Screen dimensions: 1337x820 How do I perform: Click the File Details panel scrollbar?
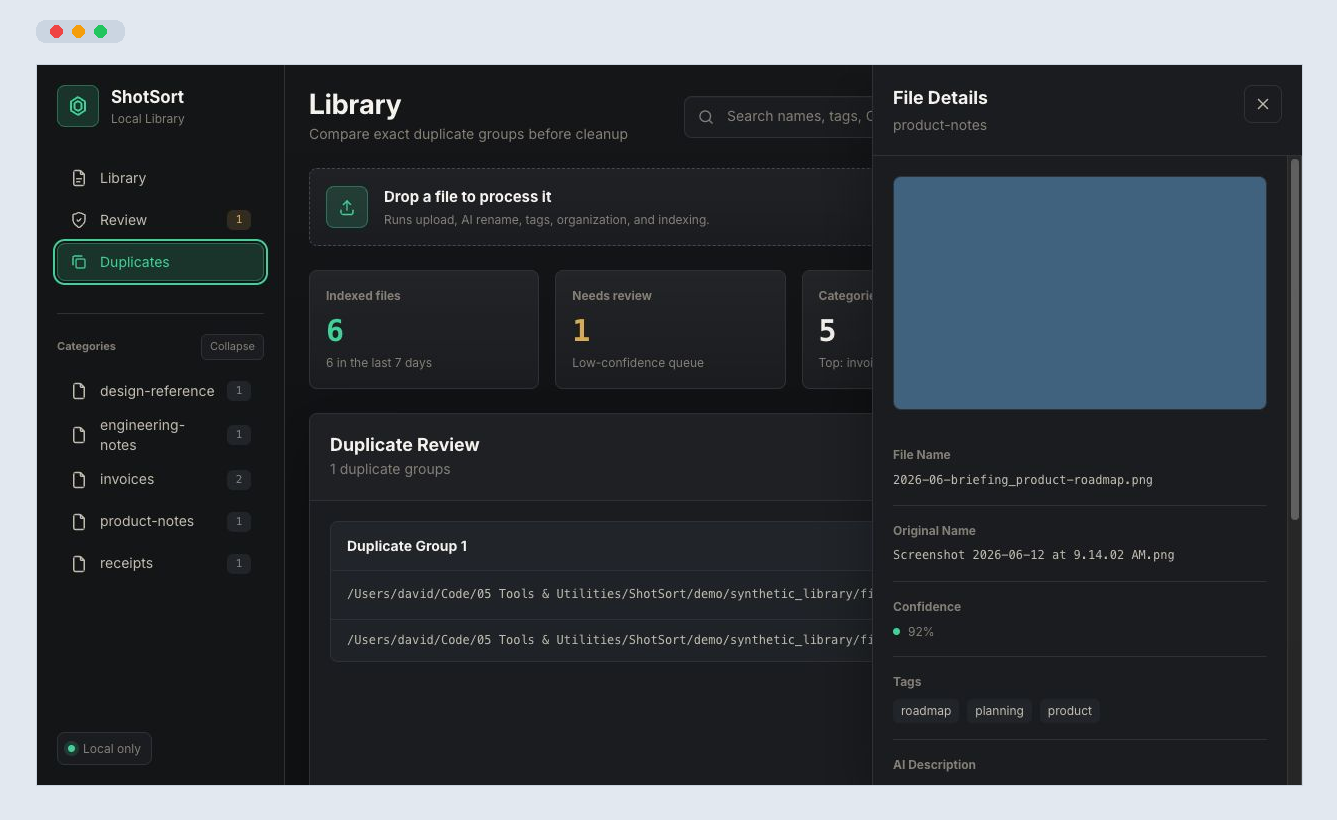[x=1295, y=339]
